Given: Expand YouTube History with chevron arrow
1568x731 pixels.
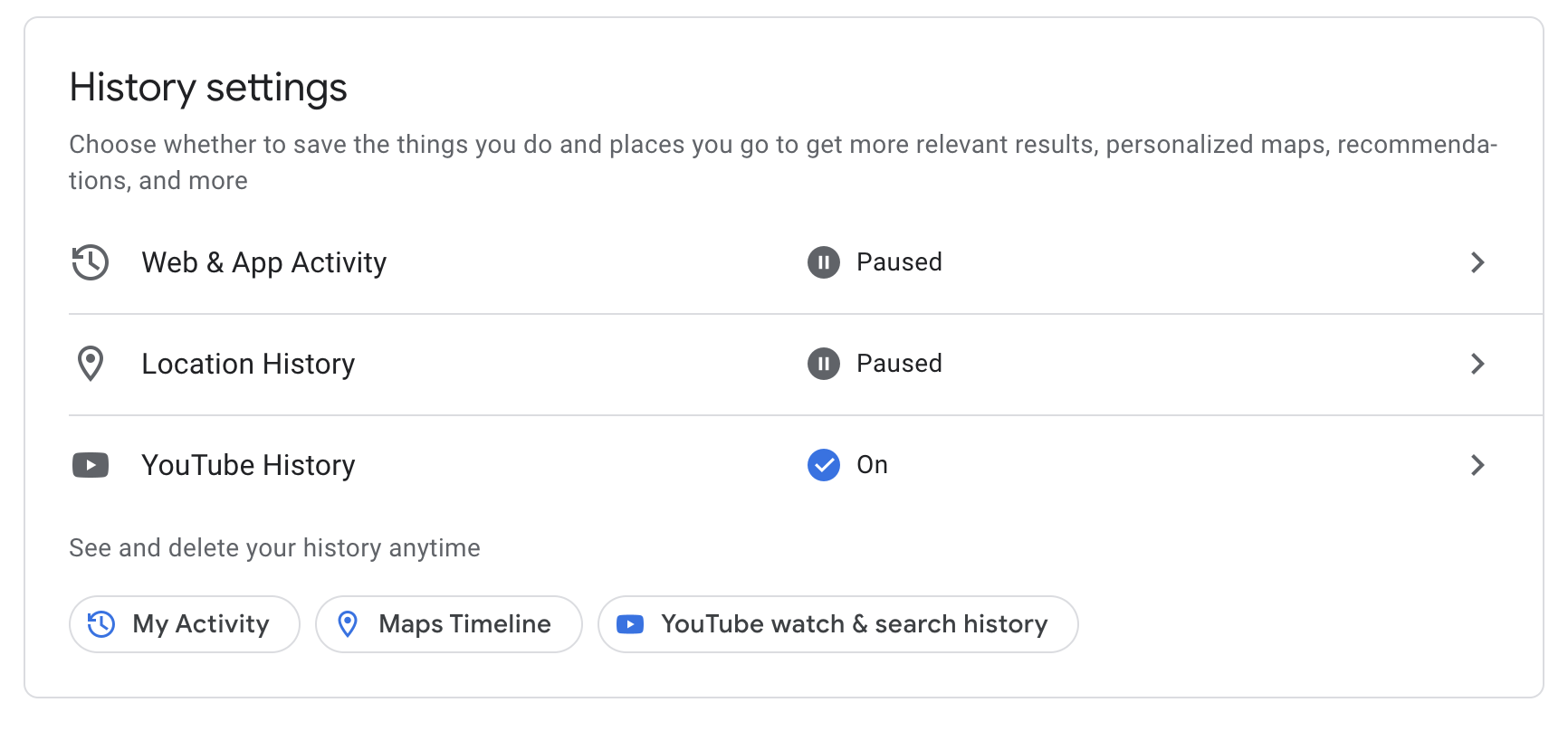Looking at the screenshot, I should pos(1477,465).
